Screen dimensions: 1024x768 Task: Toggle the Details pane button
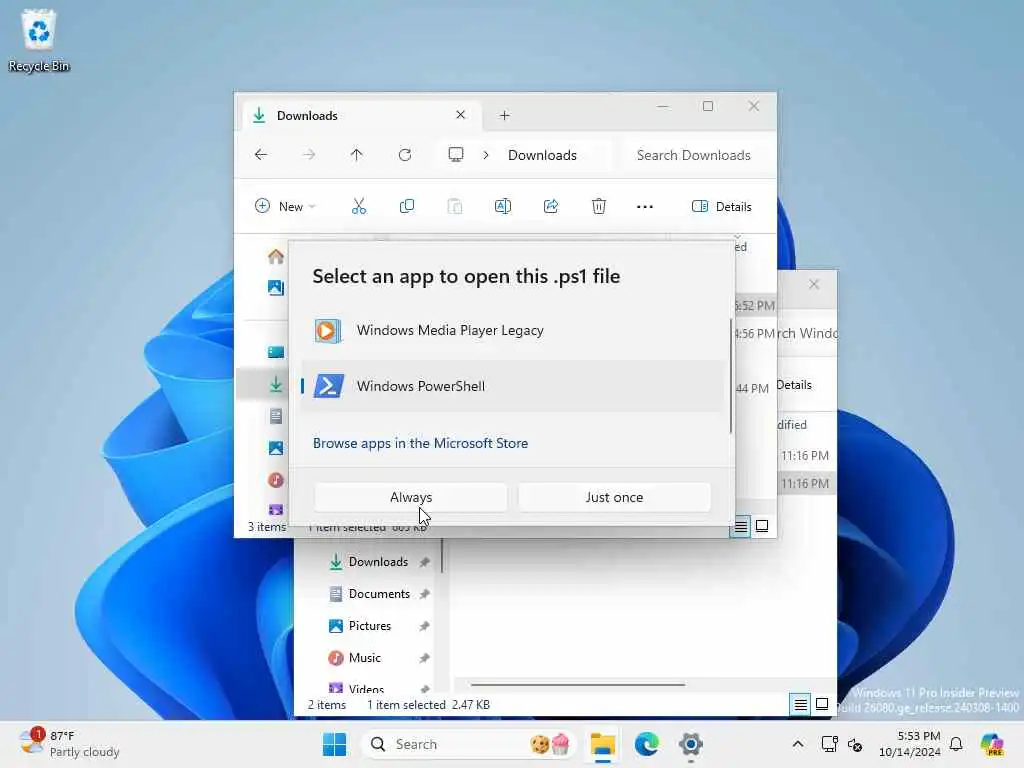pos(722,206)
